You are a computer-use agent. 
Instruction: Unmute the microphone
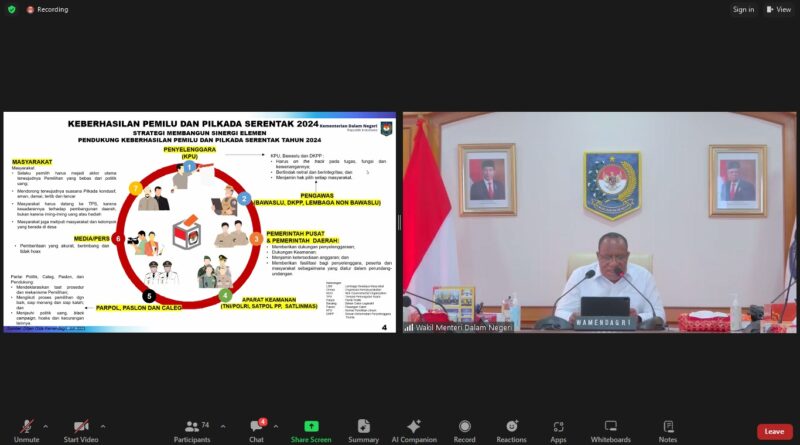[x=27, y=429]
